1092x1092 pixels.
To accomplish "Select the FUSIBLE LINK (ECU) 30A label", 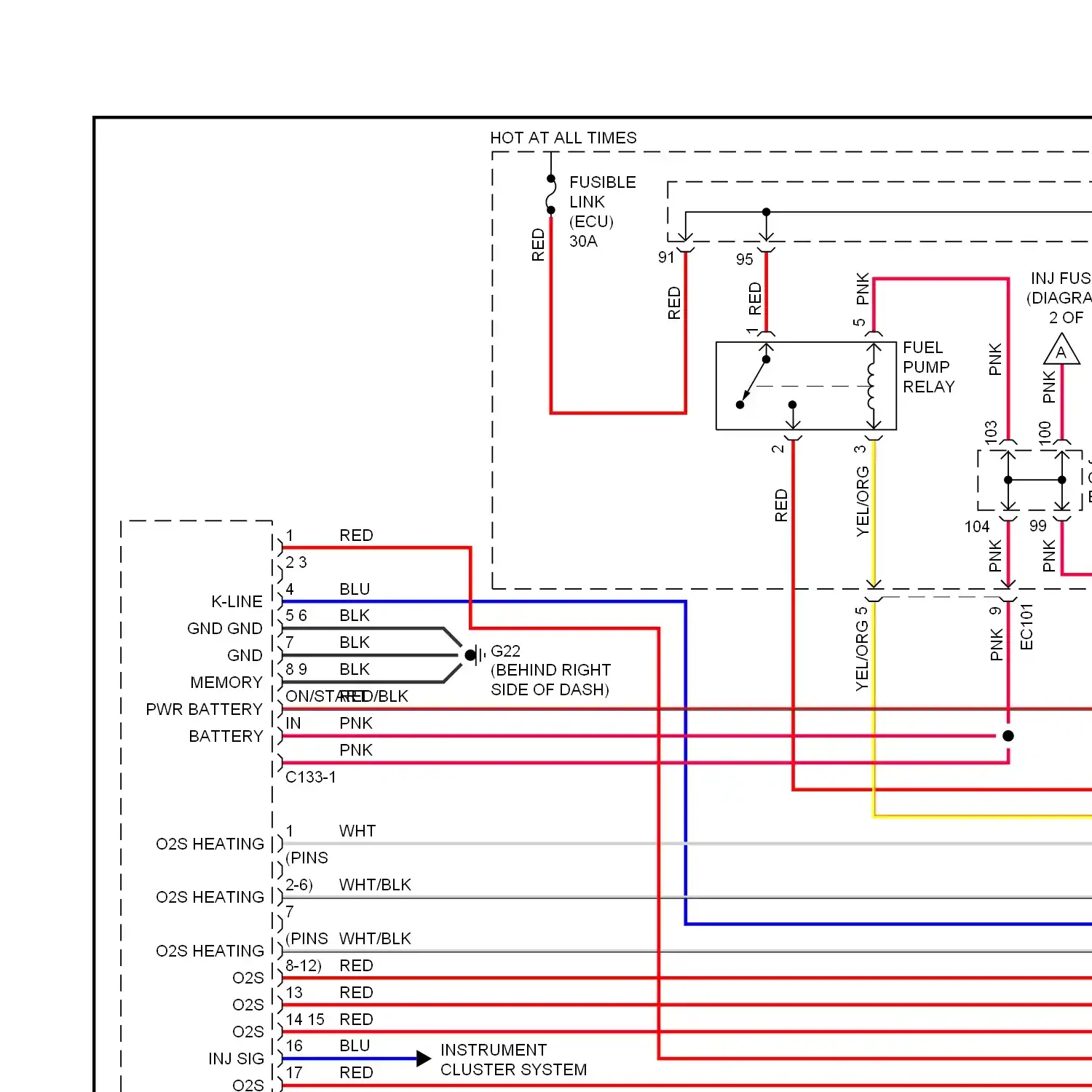I will pyautogui.click(x=602, y=211).
